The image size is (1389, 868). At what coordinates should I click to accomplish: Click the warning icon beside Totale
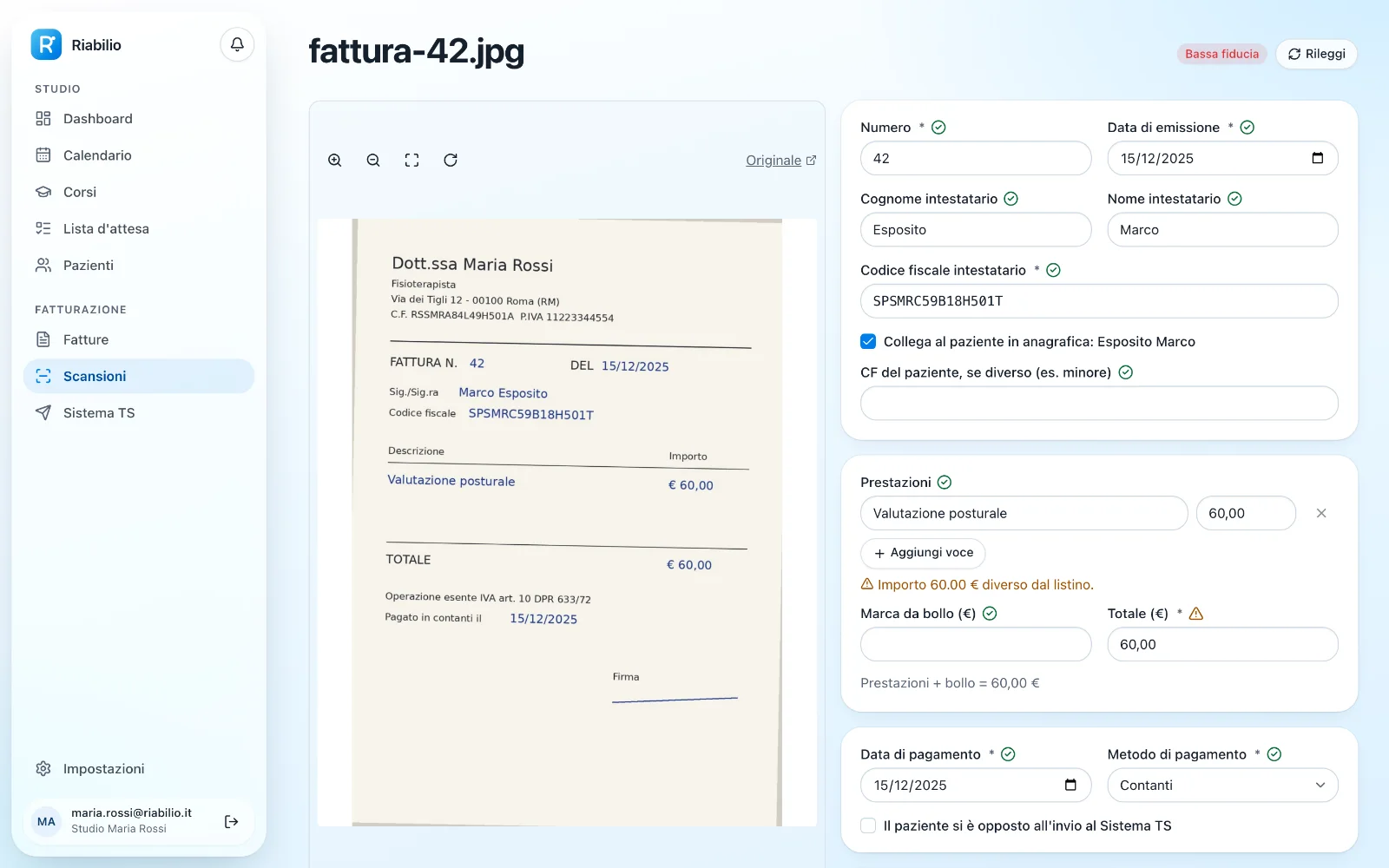[1196, 614]
